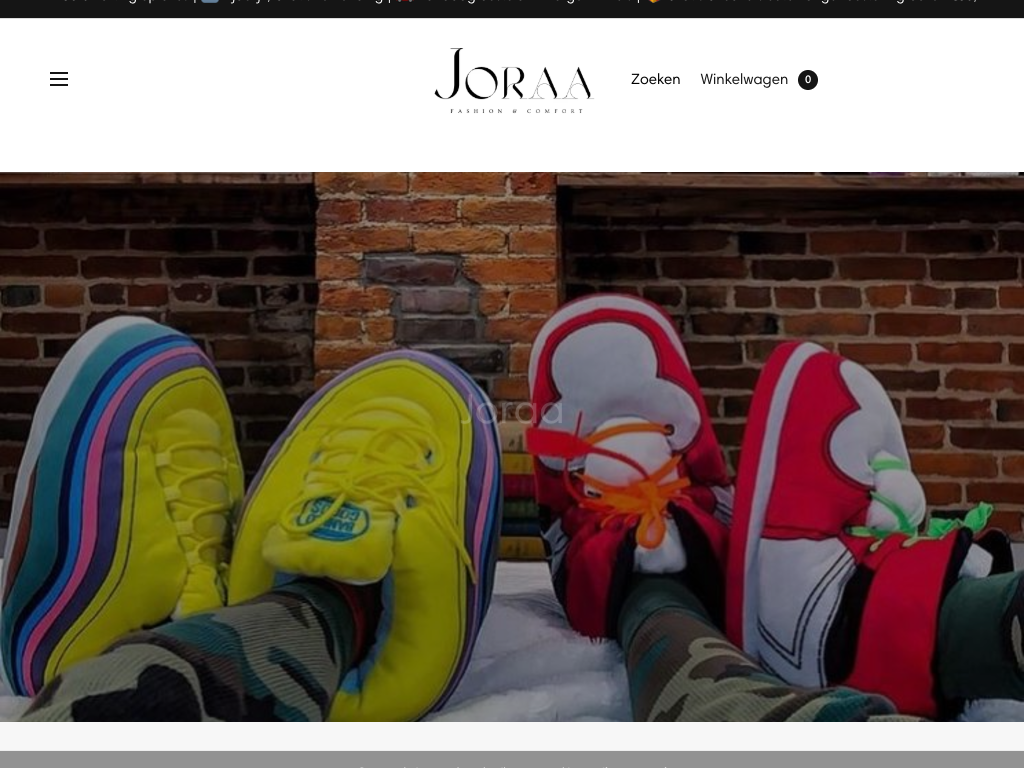Click the Fashion & Comfort tagline under logo

[x=515, y=110]
